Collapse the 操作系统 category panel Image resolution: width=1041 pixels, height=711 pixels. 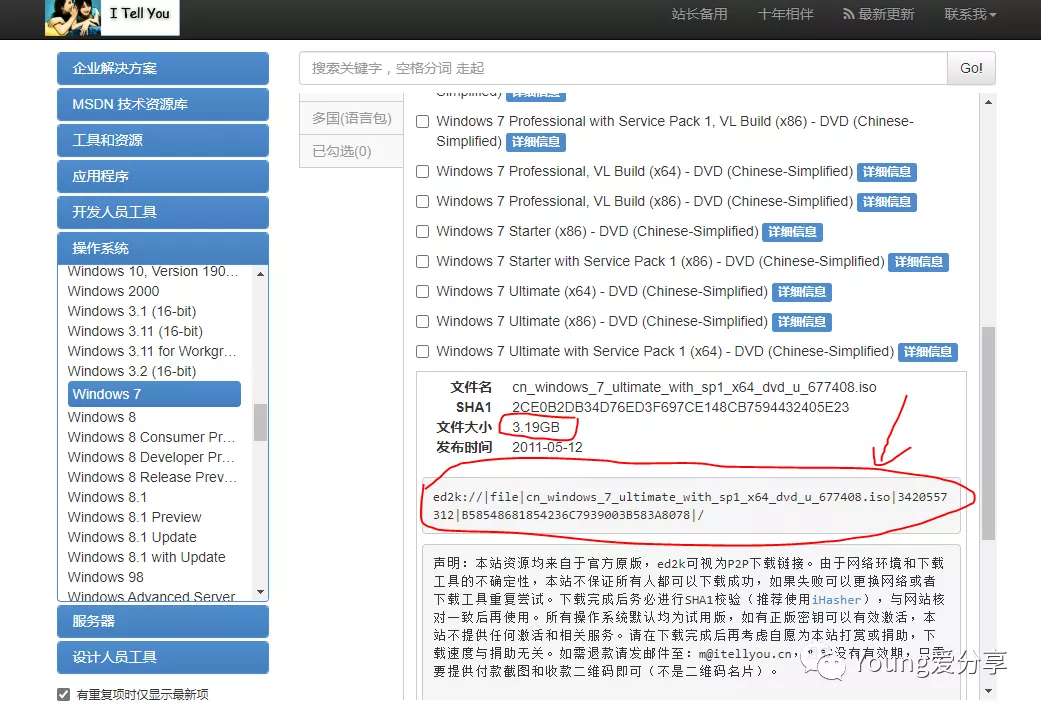click(x=163, y=248)
